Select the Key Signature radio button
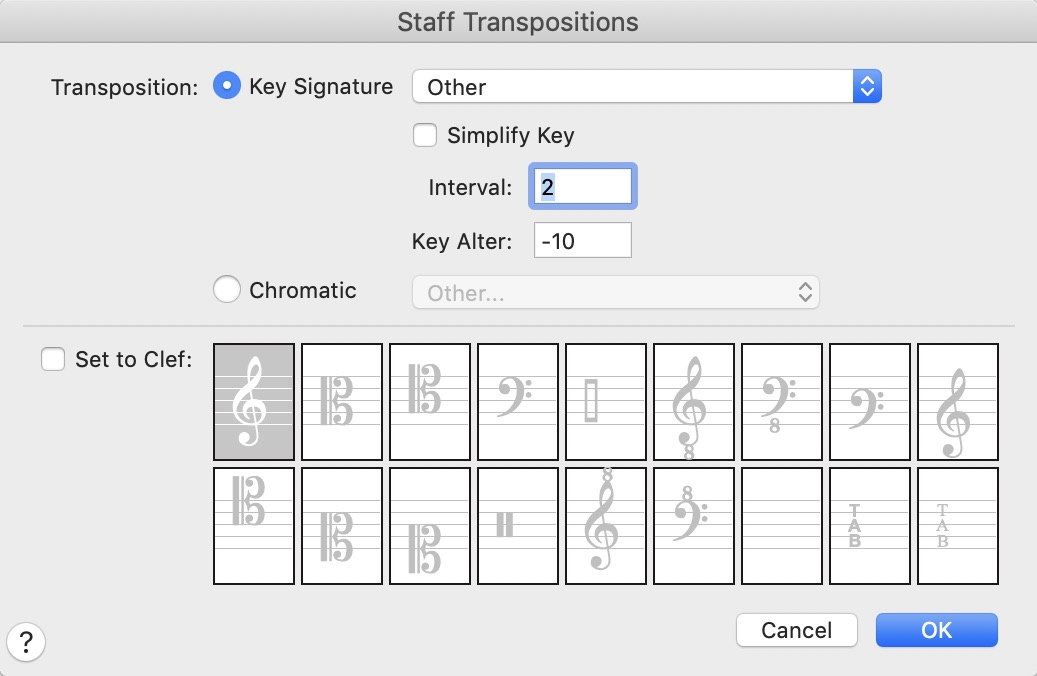 pos(228,87)
